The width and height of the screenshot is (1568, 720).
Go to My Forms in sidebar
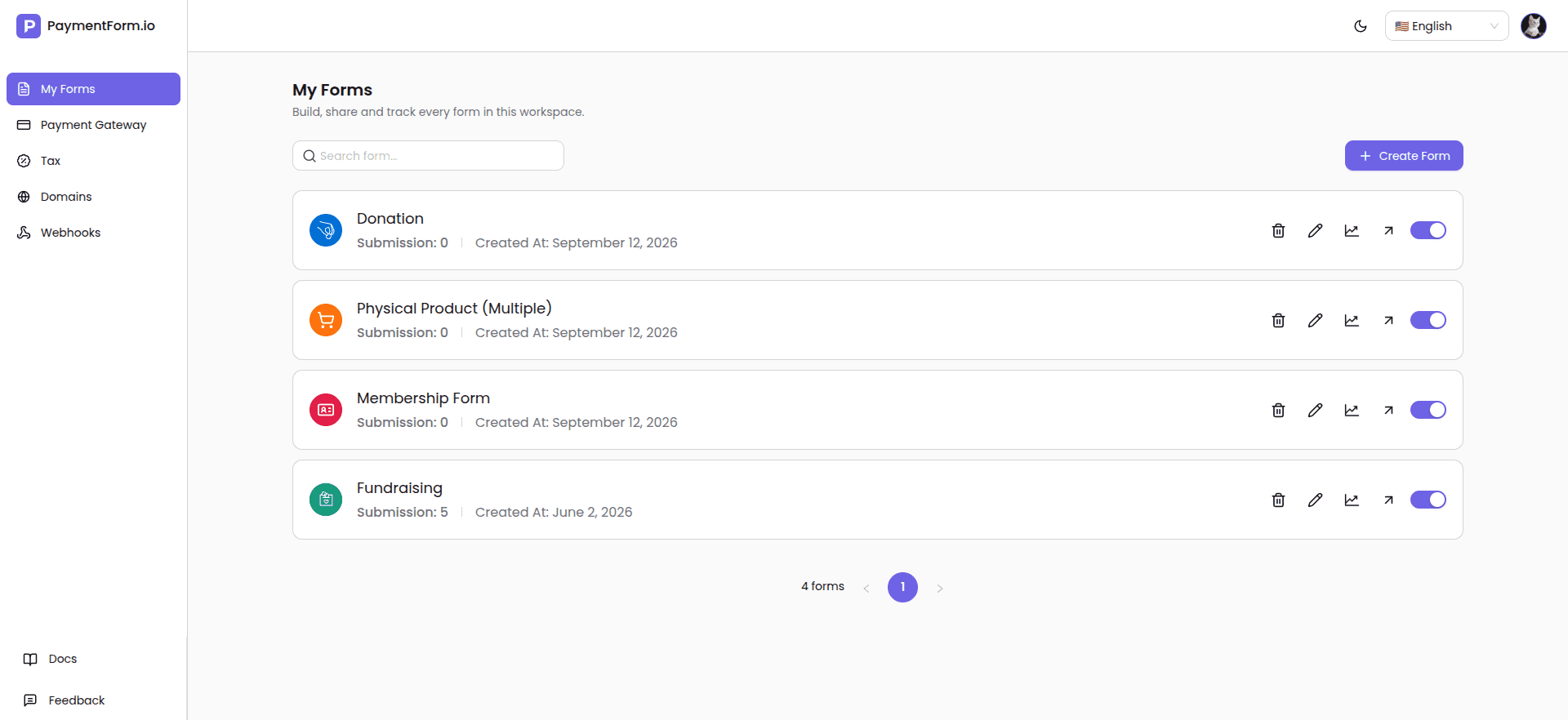click(93, 89)
